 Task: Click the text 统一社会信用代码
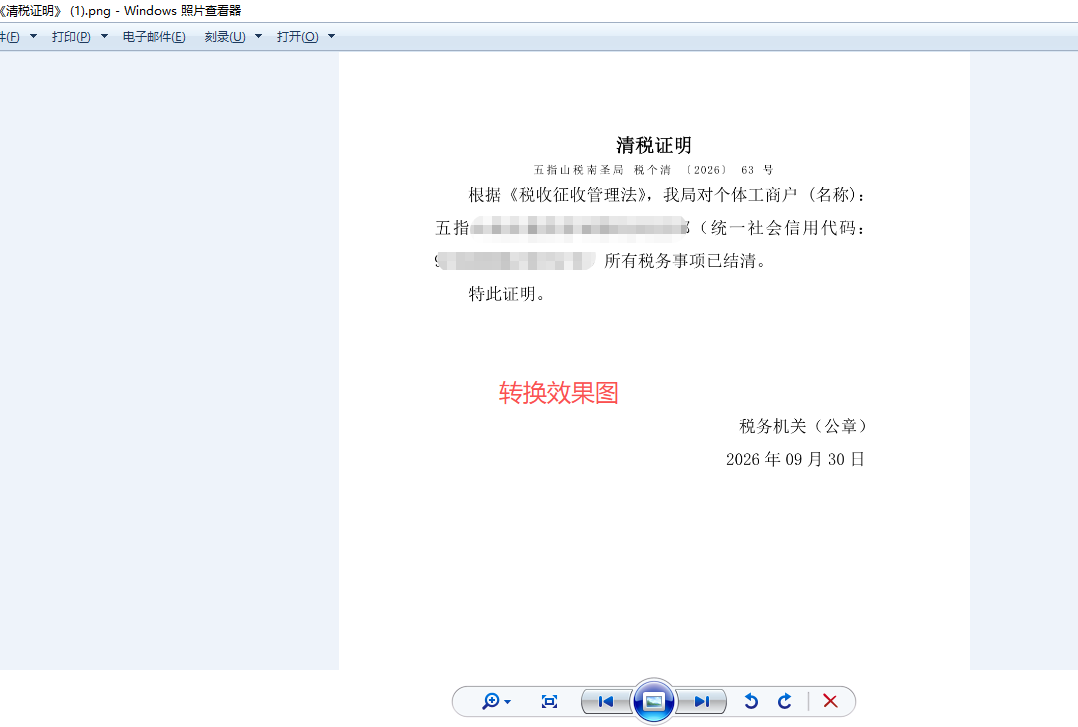[782, 228]
